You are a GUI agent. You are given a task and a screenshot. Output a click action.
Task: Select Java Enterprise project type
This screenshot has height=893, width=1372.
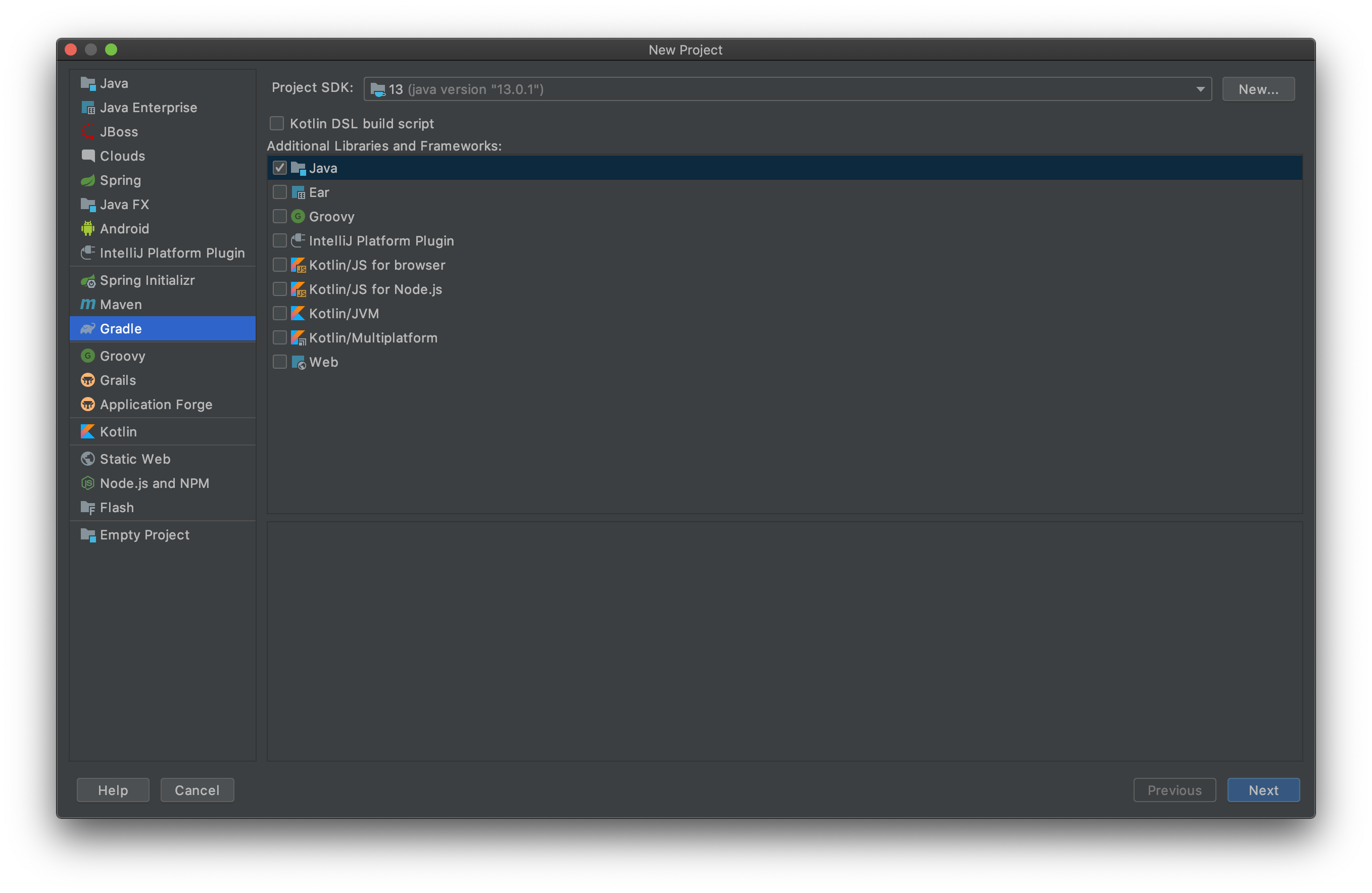(x=148, y=108)
